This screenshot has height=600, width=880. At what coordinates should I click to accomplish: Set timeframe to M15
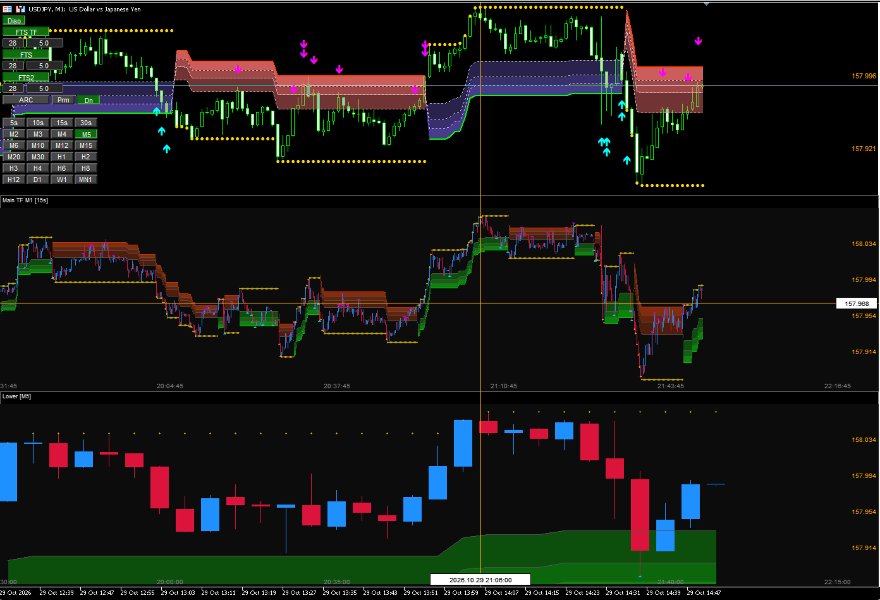click(x=86, y=145)
